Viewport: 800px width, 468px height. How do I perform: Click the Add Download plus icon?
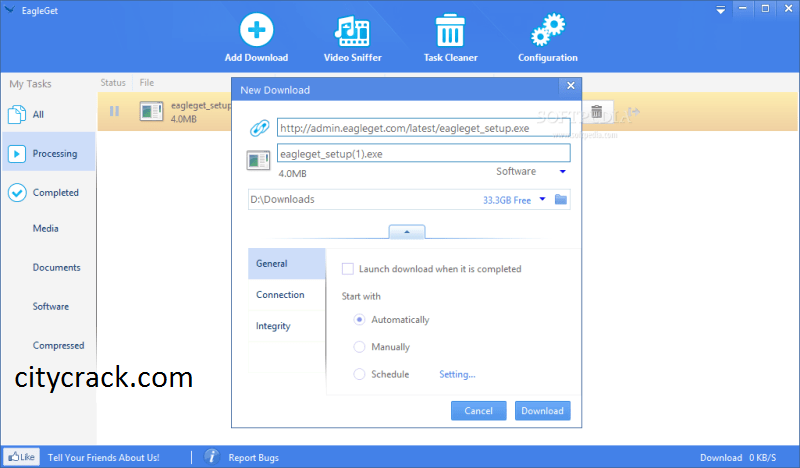[x=256, y=30]
